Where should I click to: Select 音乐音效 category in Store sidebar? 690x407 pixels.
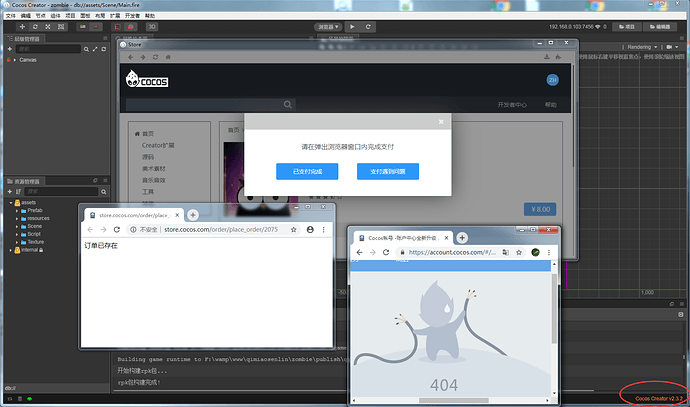(154, 180)
